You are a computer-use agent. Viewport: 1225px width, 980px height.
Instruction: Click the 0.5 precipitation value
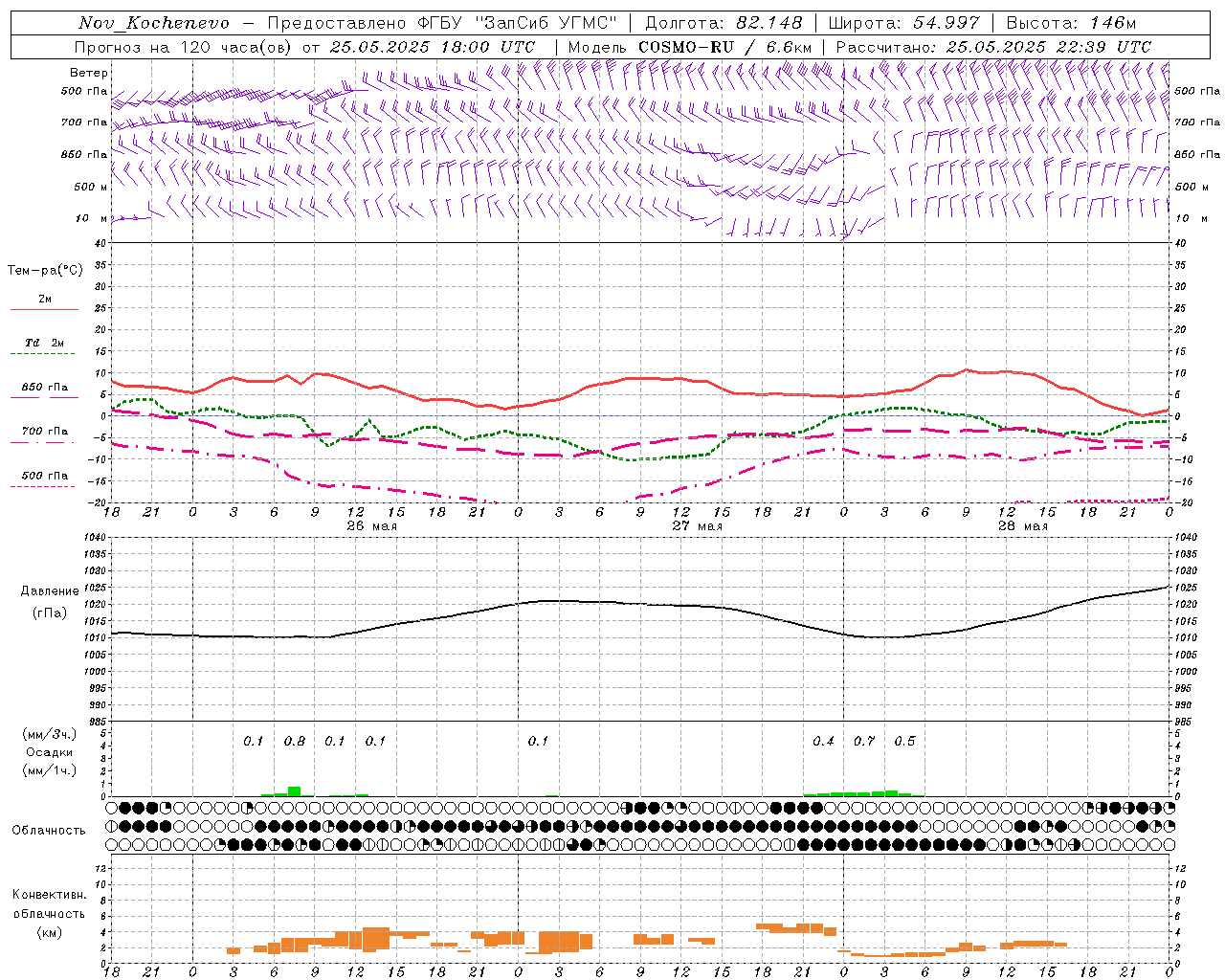point(904,741)
